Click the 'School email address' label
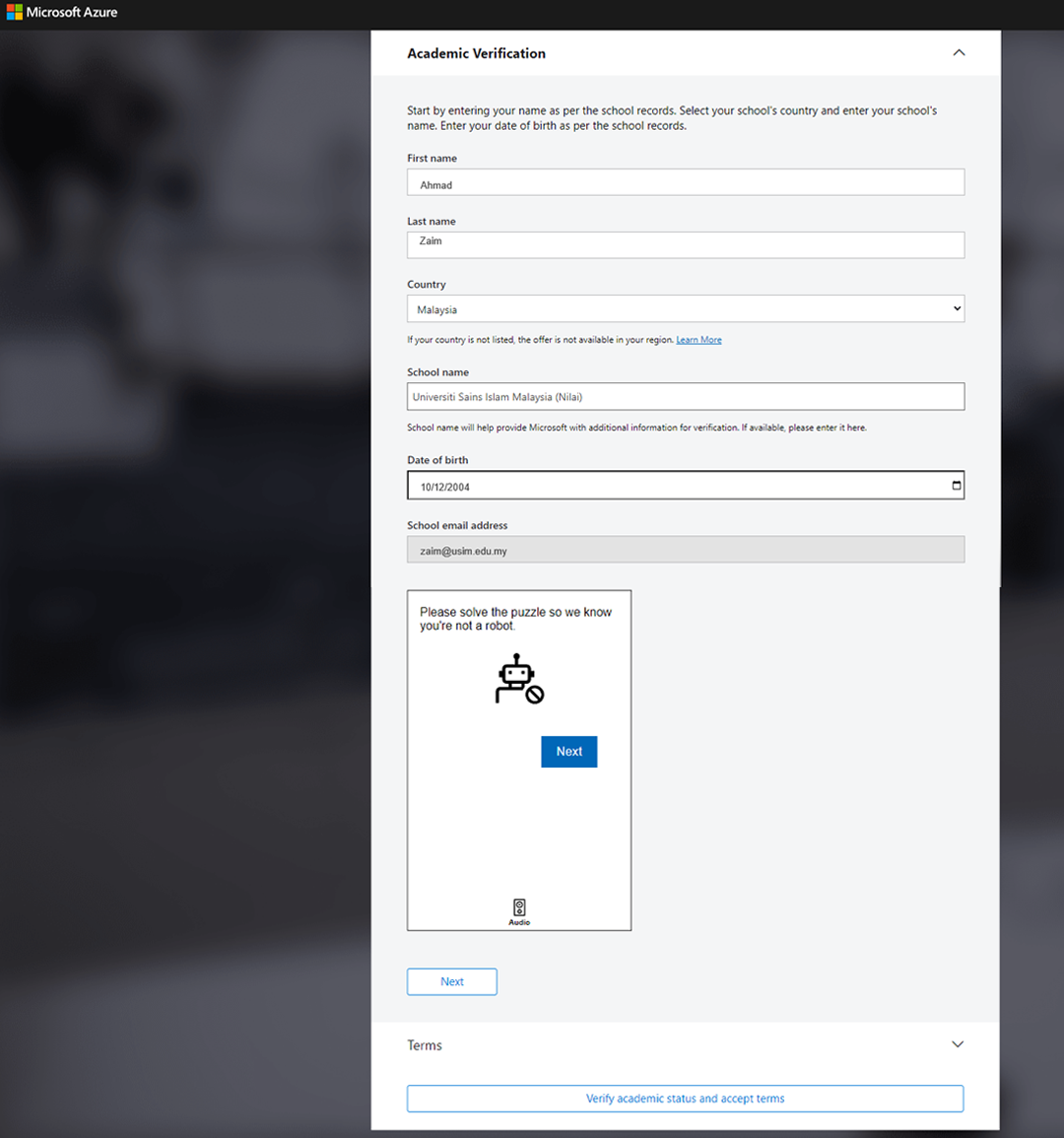Screen dimensions: 1064x1138 [457, 525]
